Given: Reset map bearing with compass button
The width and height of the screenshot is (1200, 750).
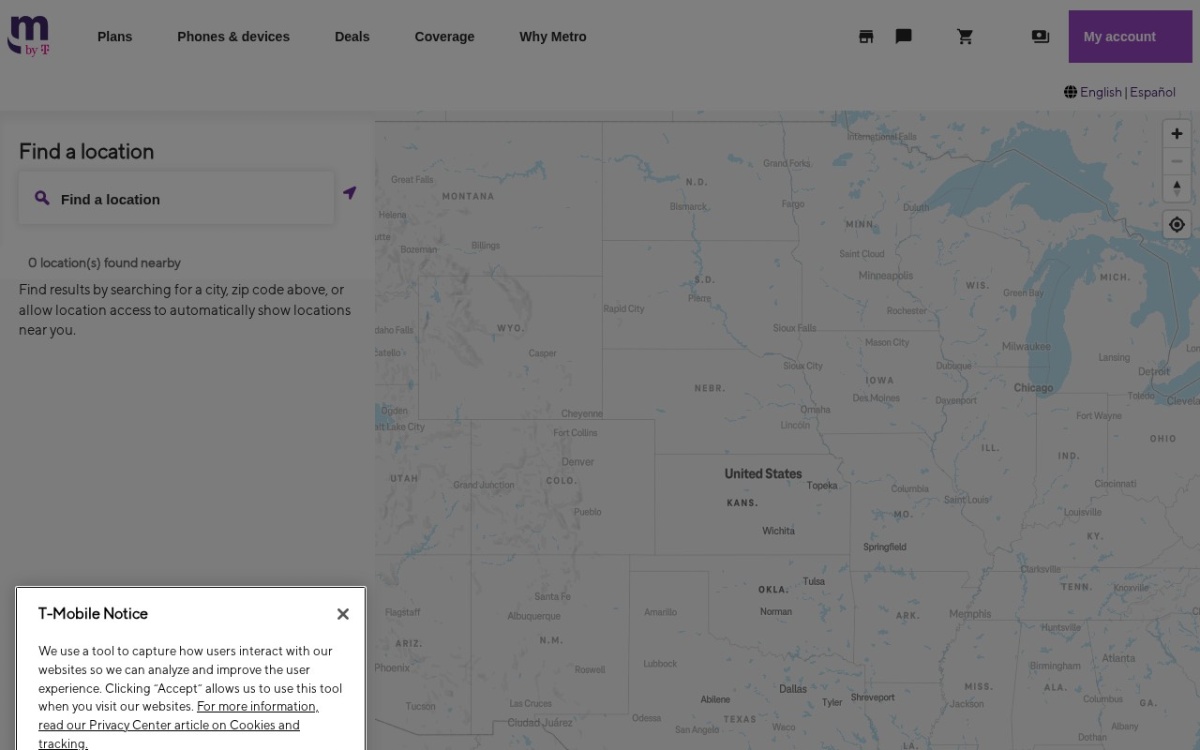Looking at the screenshot, I should click(x=1177, y=188).
